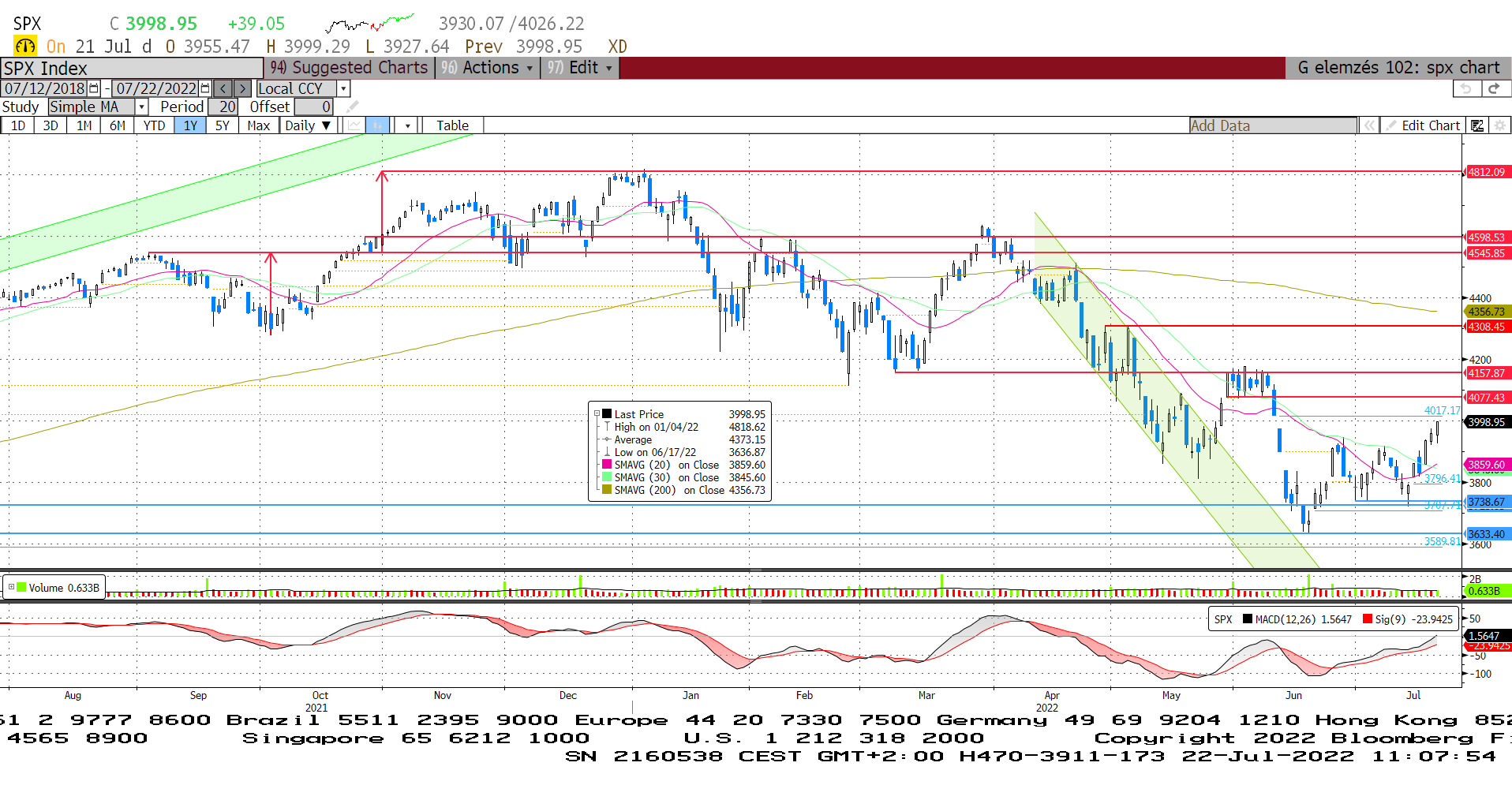Open the chart type dropdown arrow
The width and height of the screenshot is (1512, 800).
[406, 125]
